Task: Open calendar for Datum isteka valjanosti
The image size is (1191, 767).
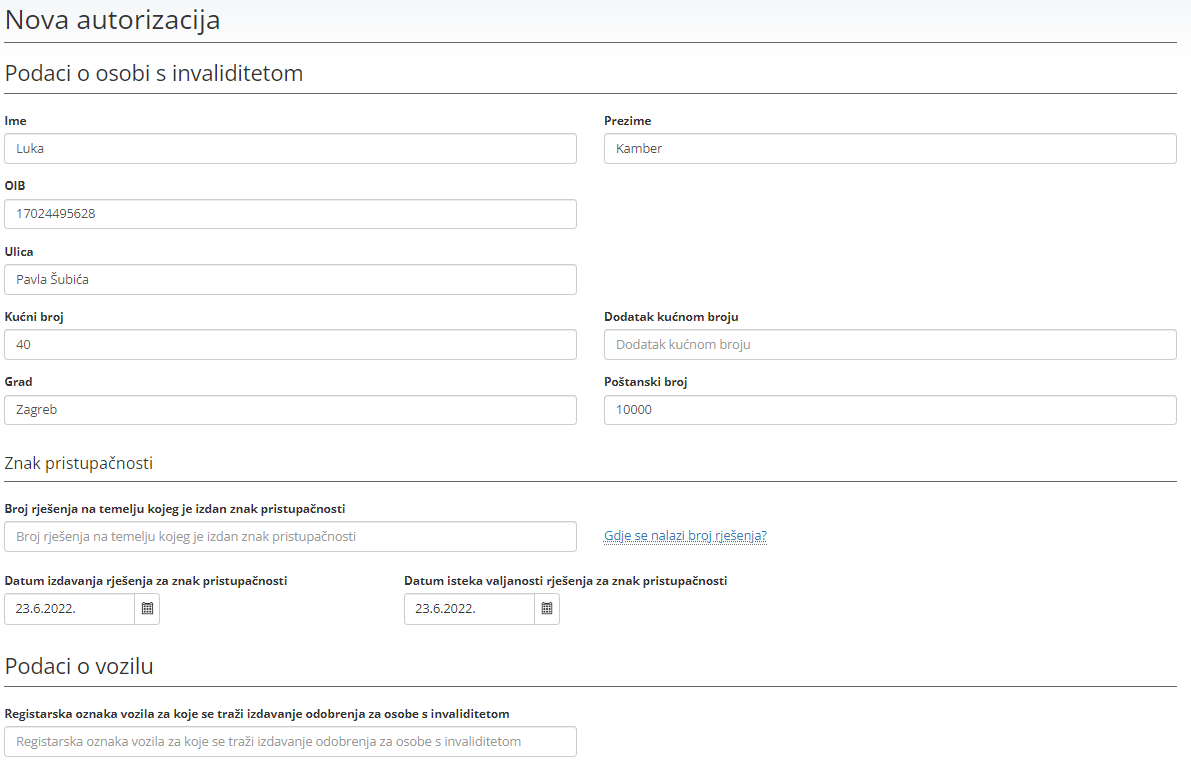Action: click(547, 609)
